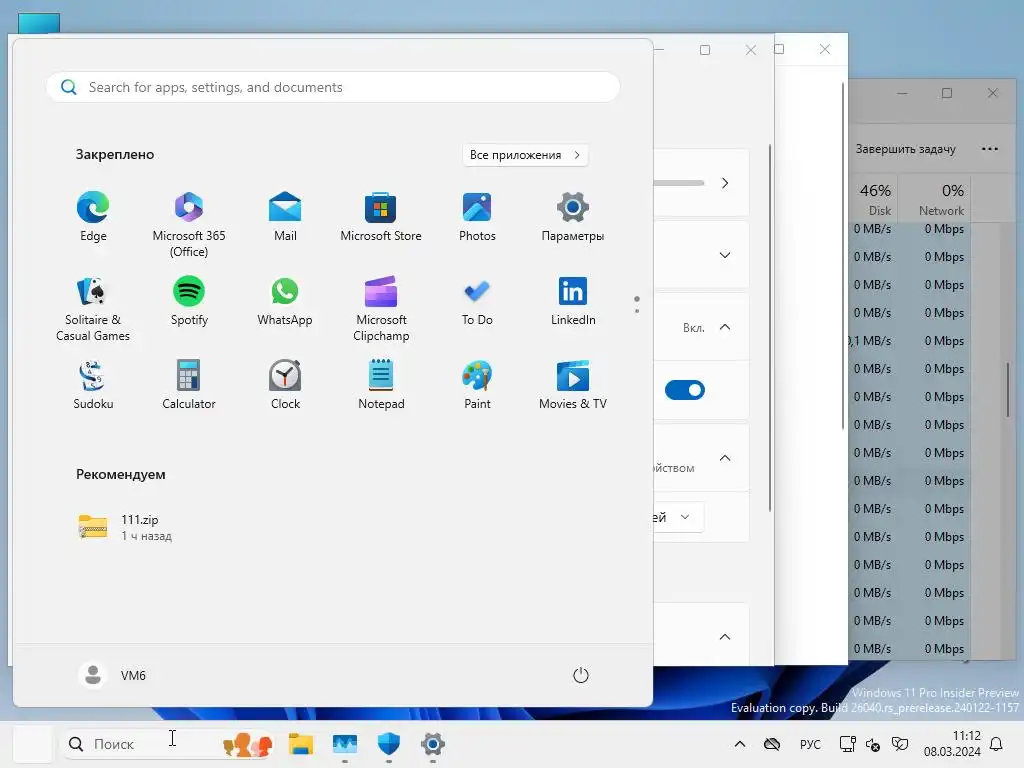1024x768 pixels.
Task: Open Windows Security shield on taskbar
Action: tap(389, 744)
